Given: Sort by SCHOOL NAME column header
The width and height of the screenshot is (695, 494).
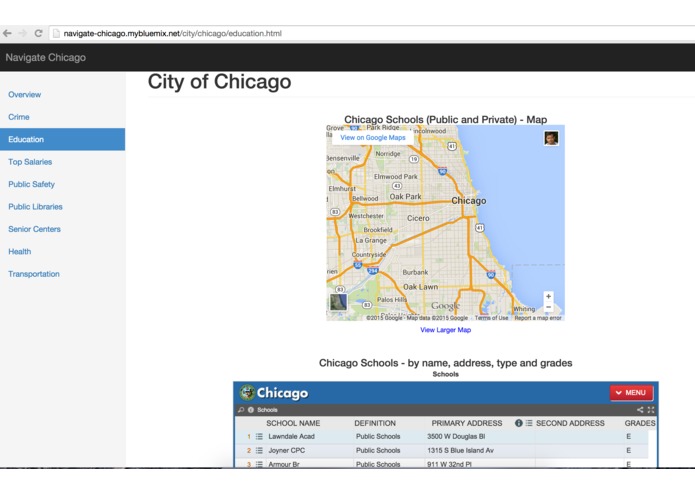Looking at the screenshot, I should (x=293, y=423).
